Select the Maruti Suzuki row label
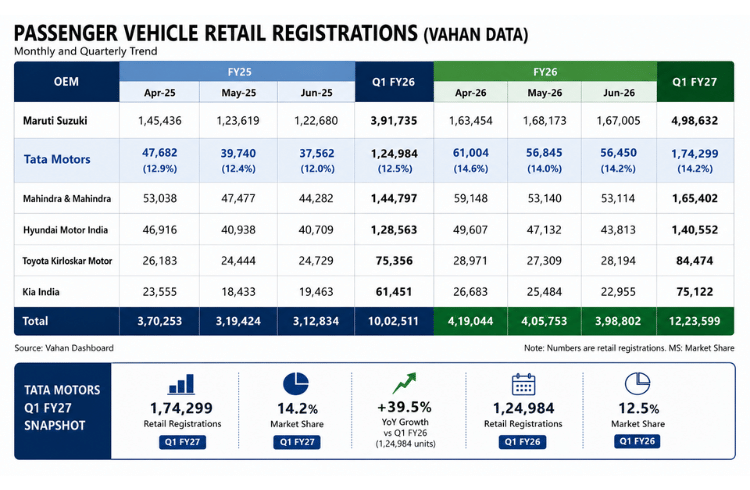Viewport: 750px width, 490px height. 55,121
